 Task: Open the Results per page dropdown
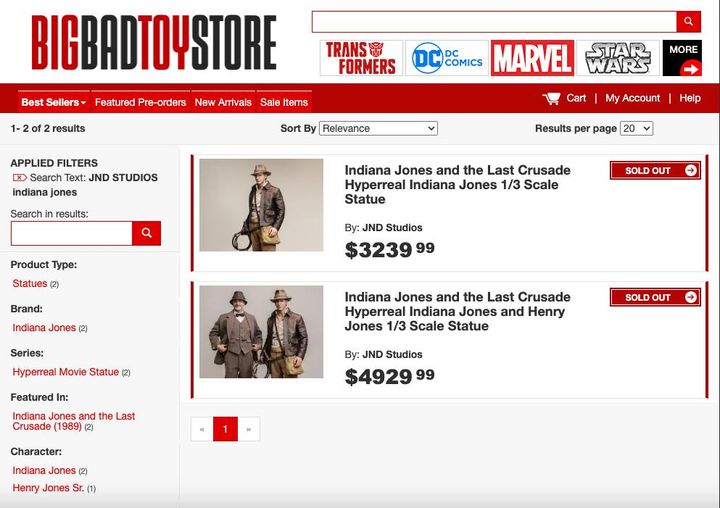636,128
